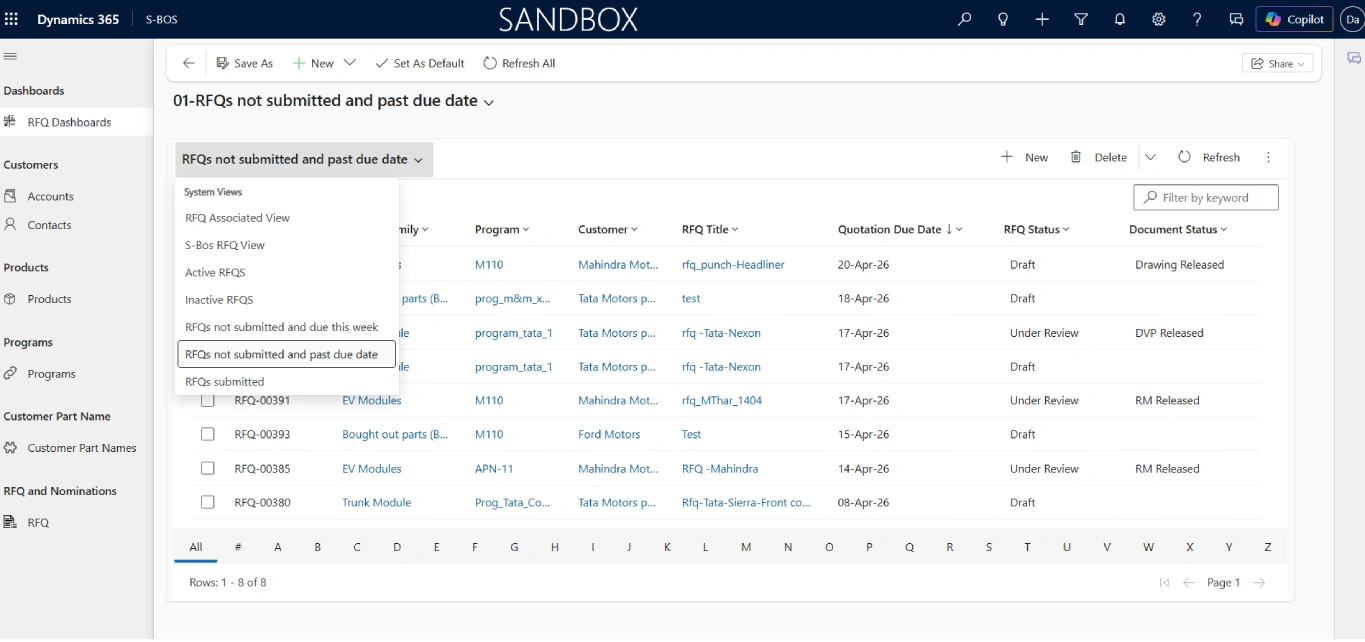The image size is (1365, 642).
Task: Expand the chevron next to Delete
Action: (1150, 157)
